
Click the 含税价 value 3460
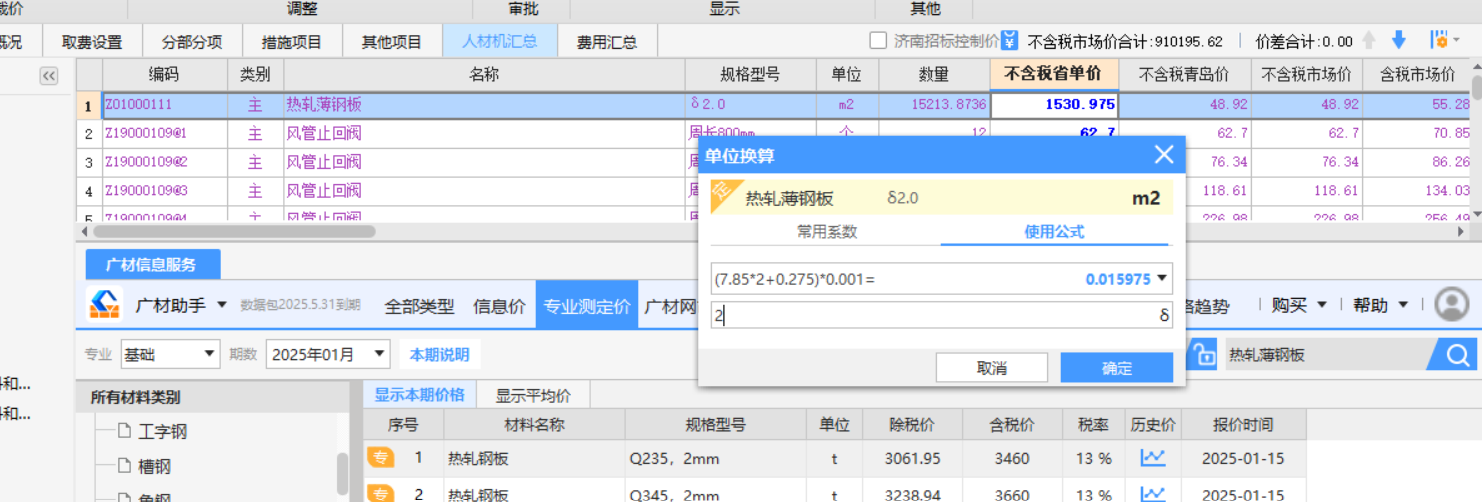click(x=1012, y=458)
